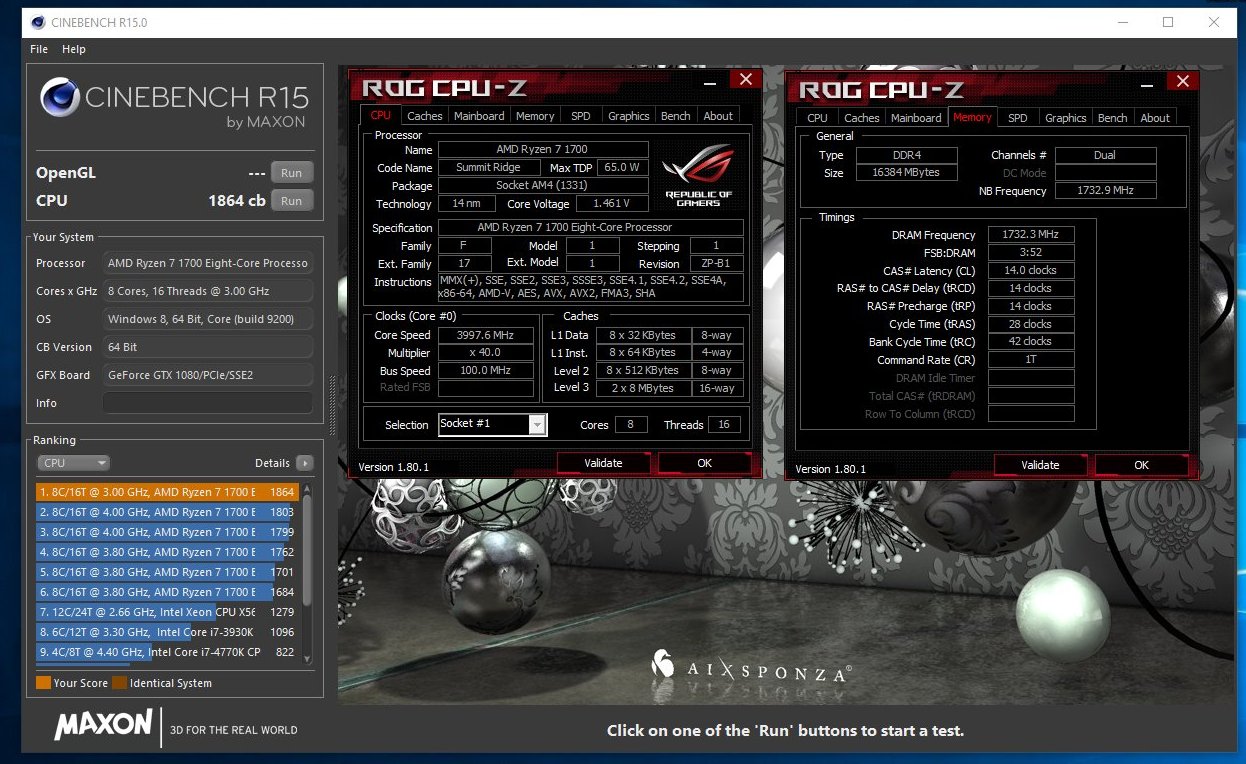Screen dimensions: 1246x764
Task: Open Mainboard tab in right CPU-Z window
Action: pos(916,118)
